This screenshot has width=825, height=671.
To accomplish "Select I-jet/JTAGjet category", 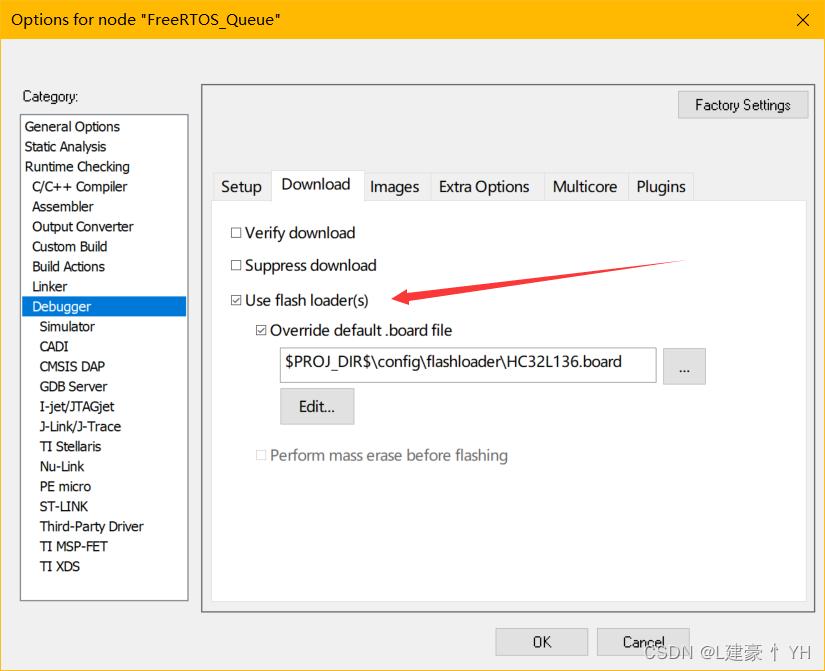I will pos(104,407).
